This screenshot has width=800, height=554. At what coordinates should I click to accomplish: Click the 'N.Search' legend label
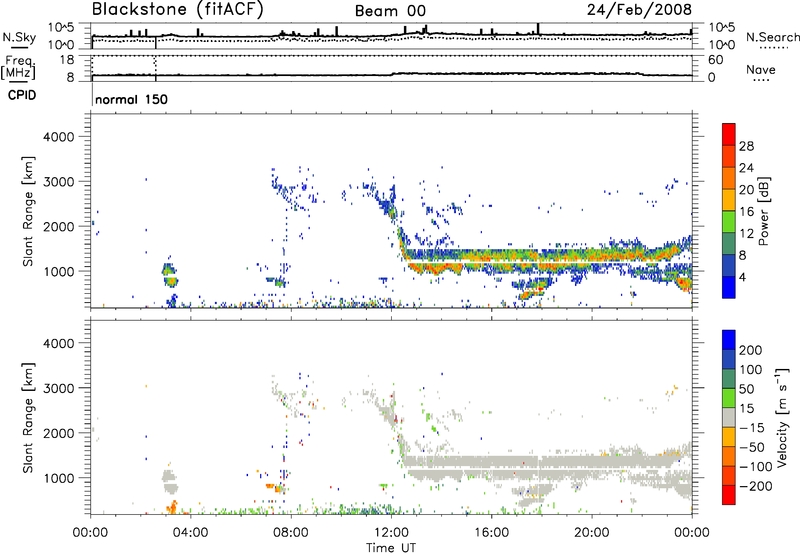tap(772, 37)
